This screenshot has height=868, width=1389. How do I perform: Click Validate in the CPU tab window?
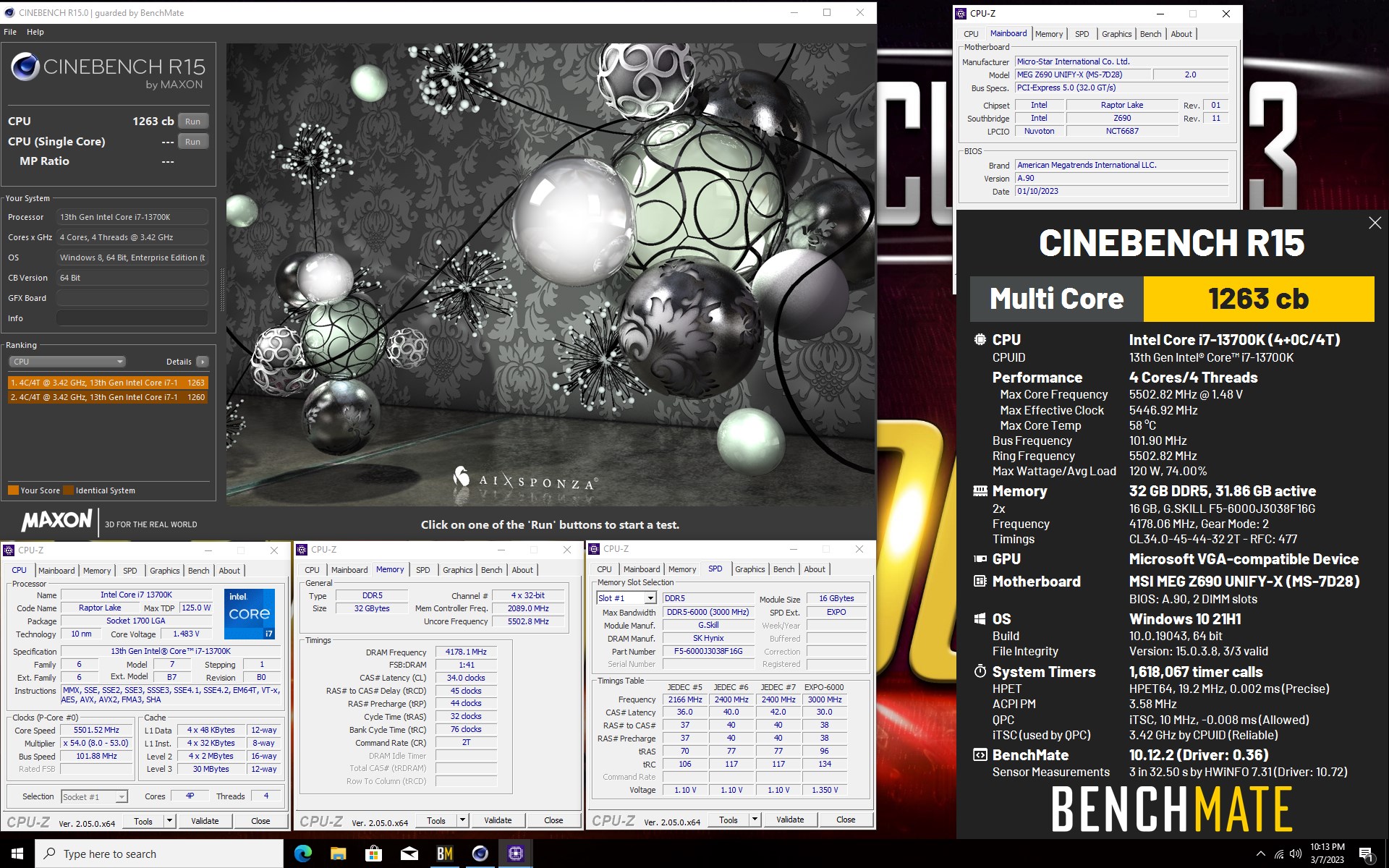click(x=205, y=821)
